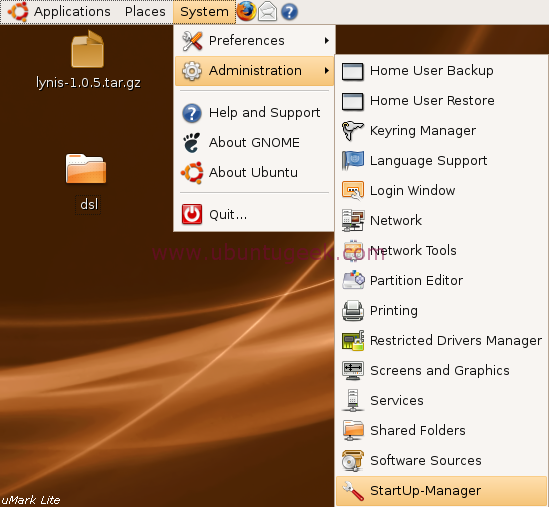The width and height of the screenshot is (549, 507).
Task: Click the Ubuntu logo icon in panel
Action: click(x=18, y=12)
